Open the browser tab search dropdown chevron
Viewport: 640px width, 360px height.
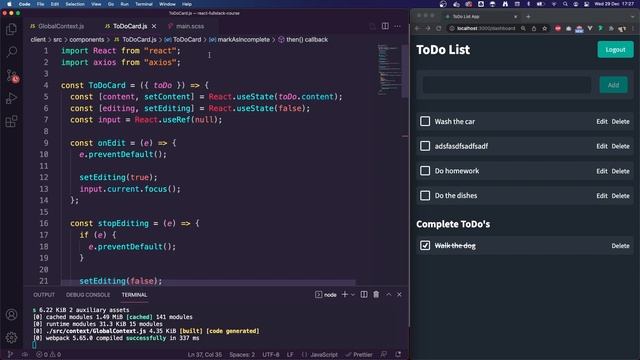point(633,16)
